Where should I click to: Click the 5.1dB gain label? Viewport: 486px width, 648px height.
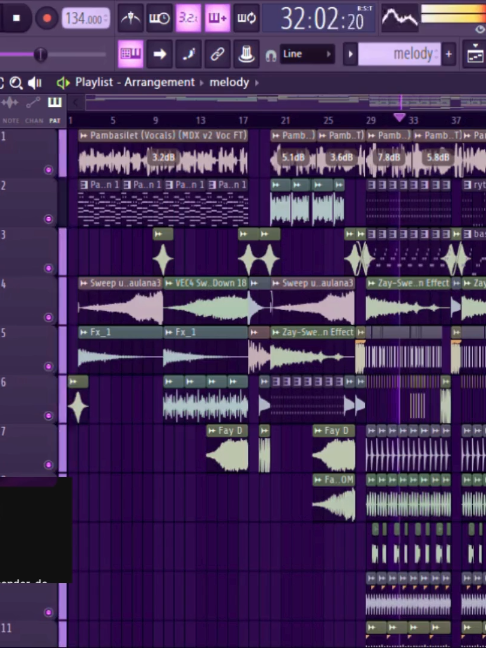click(293, 157)
